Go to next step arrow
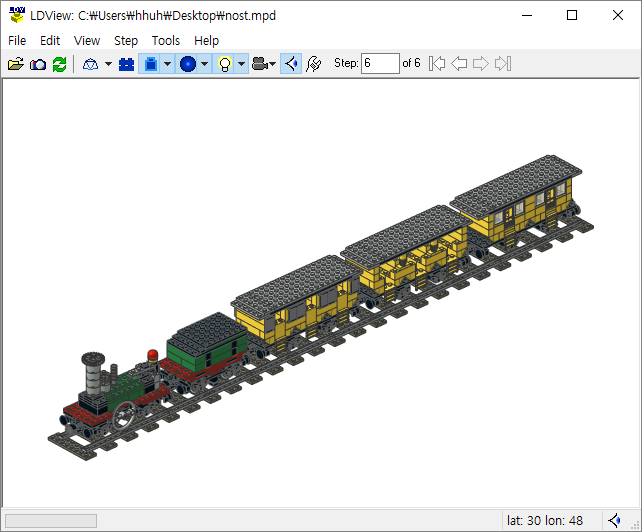 point(481,63)
